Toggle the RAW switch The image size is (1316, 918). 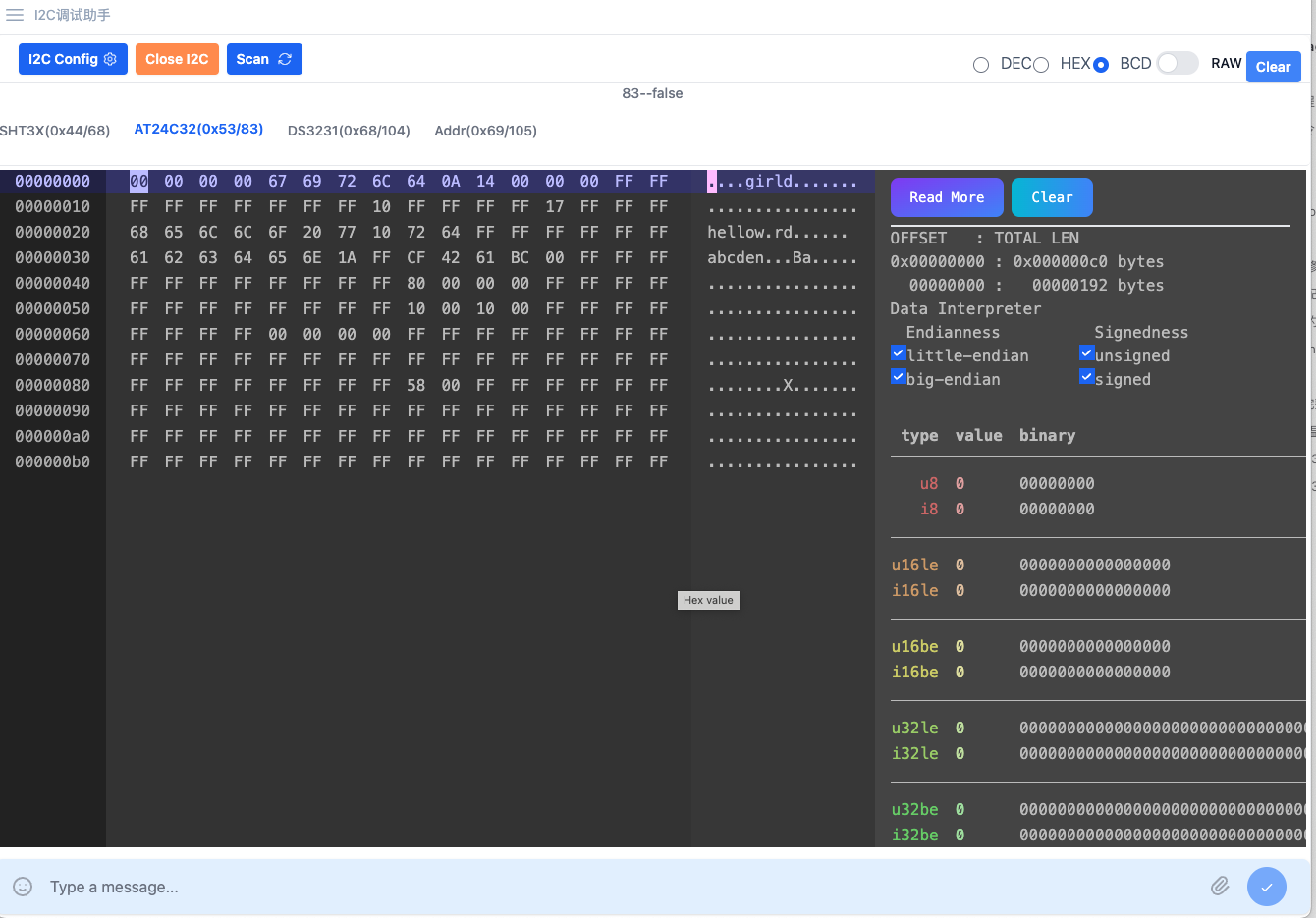(1177, 63)
